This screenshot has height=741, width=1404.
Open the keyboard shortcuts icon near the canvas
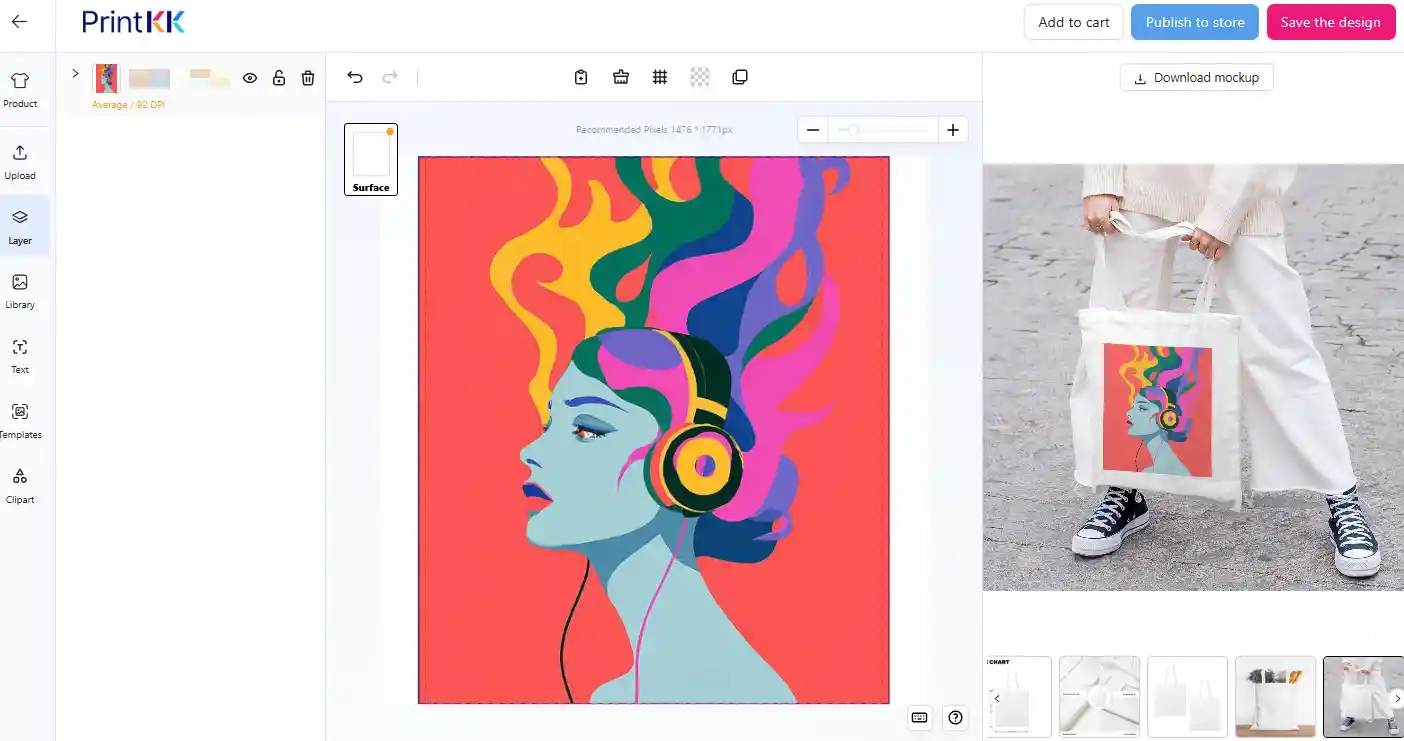point(919,717)
